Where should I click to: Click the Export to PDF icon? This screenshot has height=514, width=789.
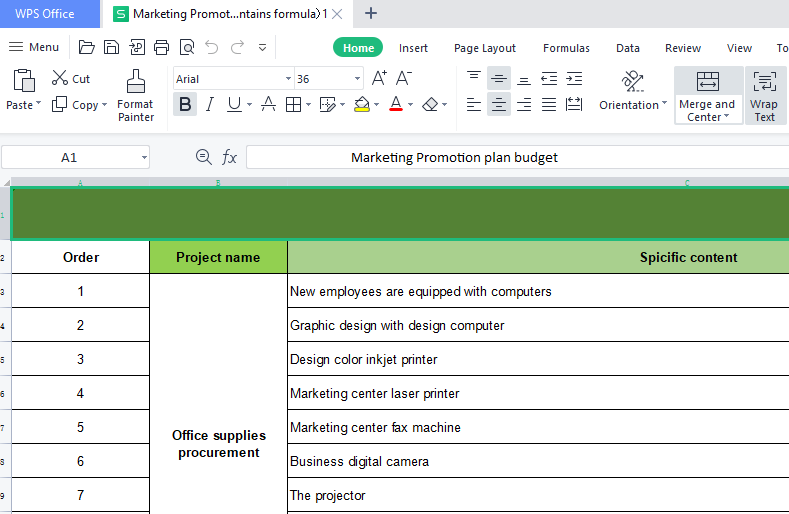coord(137,47)
